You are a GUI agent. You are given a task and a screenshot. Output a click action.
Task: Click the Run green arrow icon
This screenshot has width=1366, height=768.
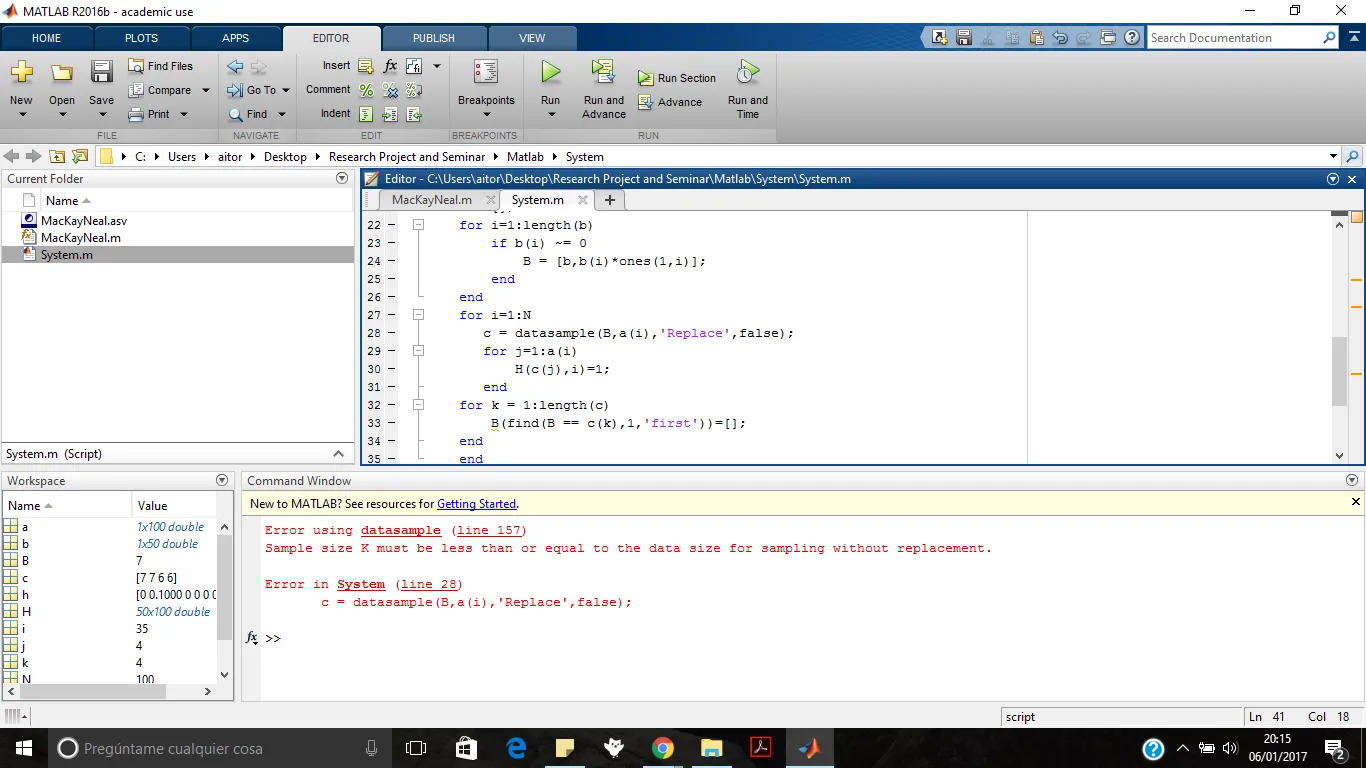click(550, 73)
